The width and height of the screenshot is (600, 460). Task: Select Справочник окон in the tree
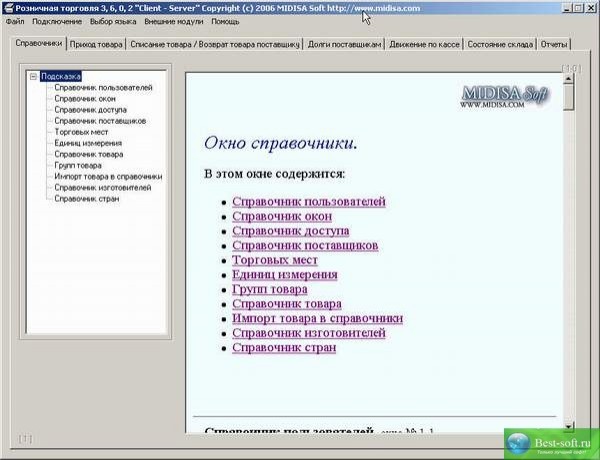tap(85, 99)
